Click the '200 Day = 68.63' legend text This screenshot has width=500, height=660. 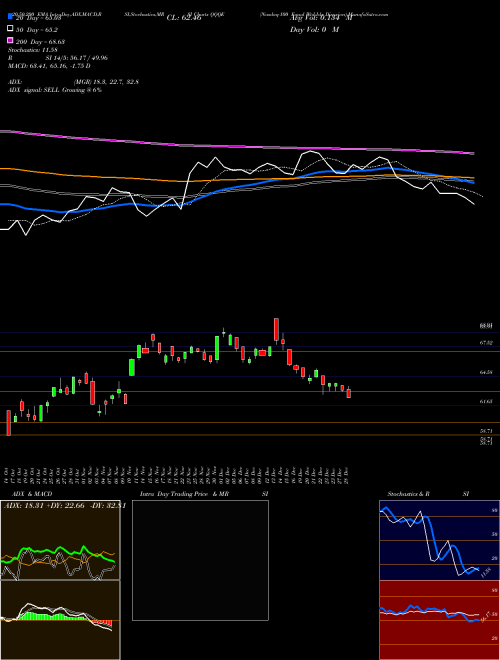(40, 42)
